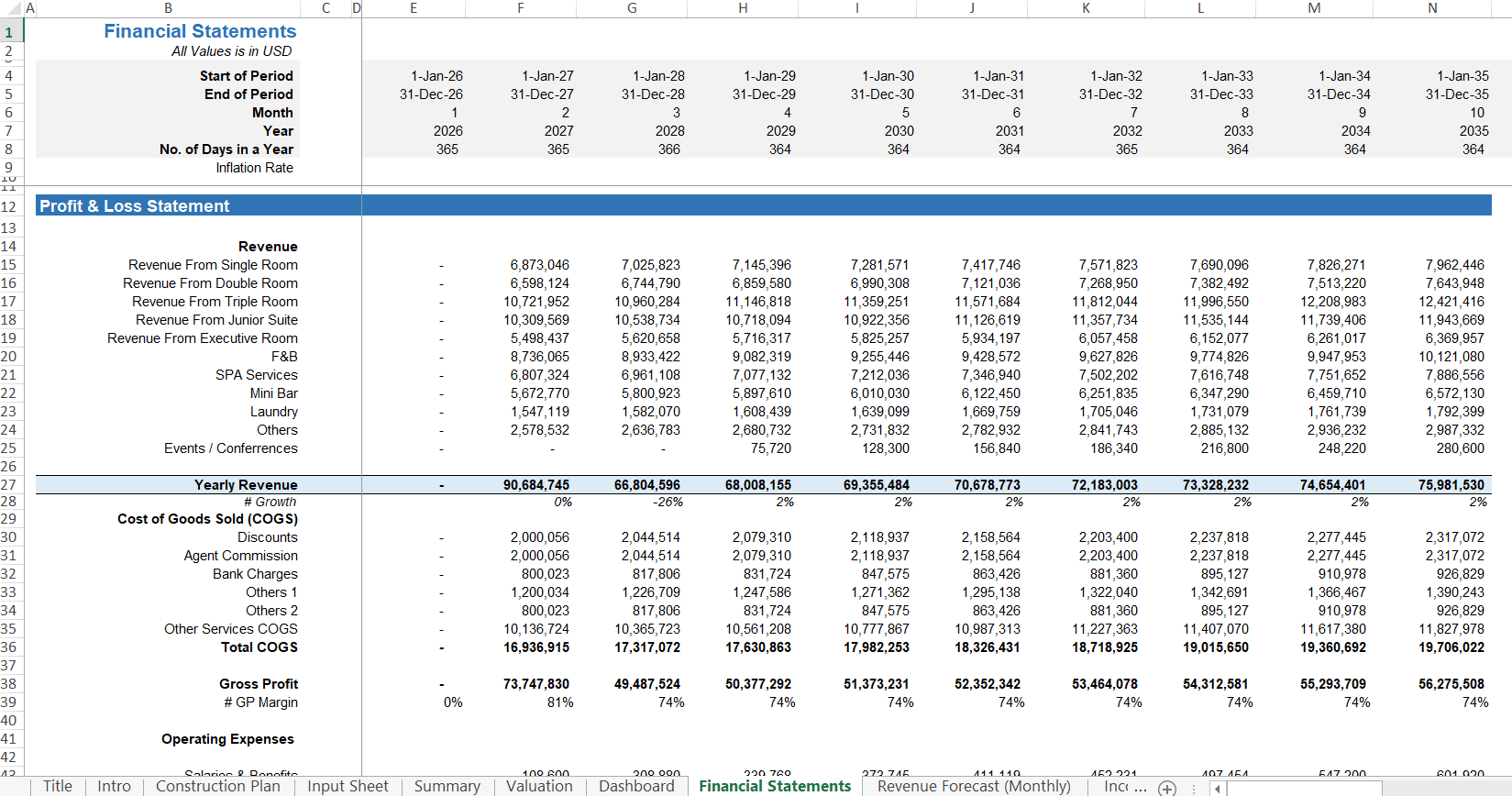Screen dimensions: 1512x796
Task: Switch to the Dashboard sheet tab
Action: [x=636, y=786]
